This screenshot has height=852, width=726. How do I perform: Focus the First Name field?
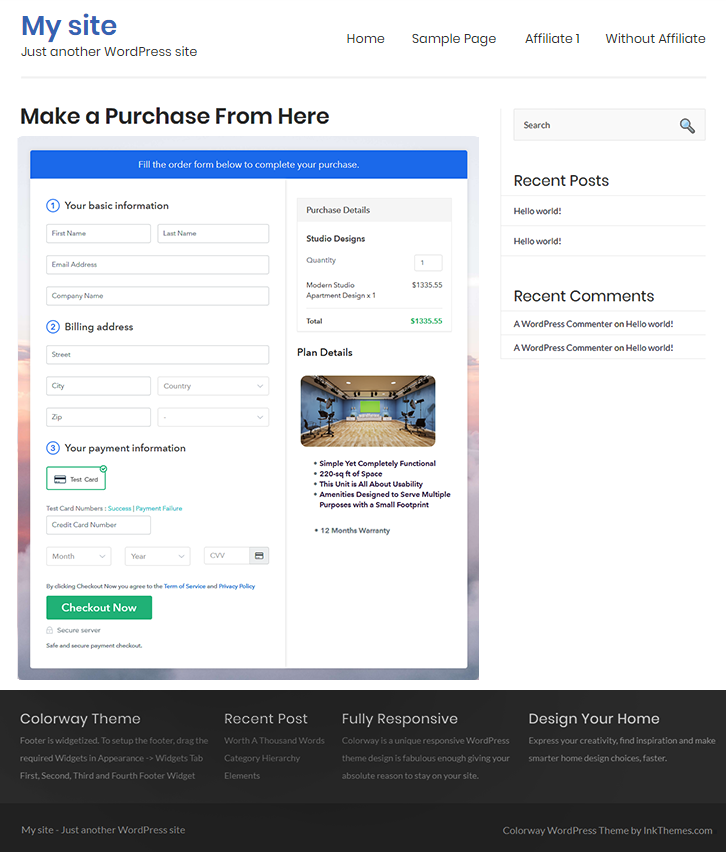click(98, 234)
